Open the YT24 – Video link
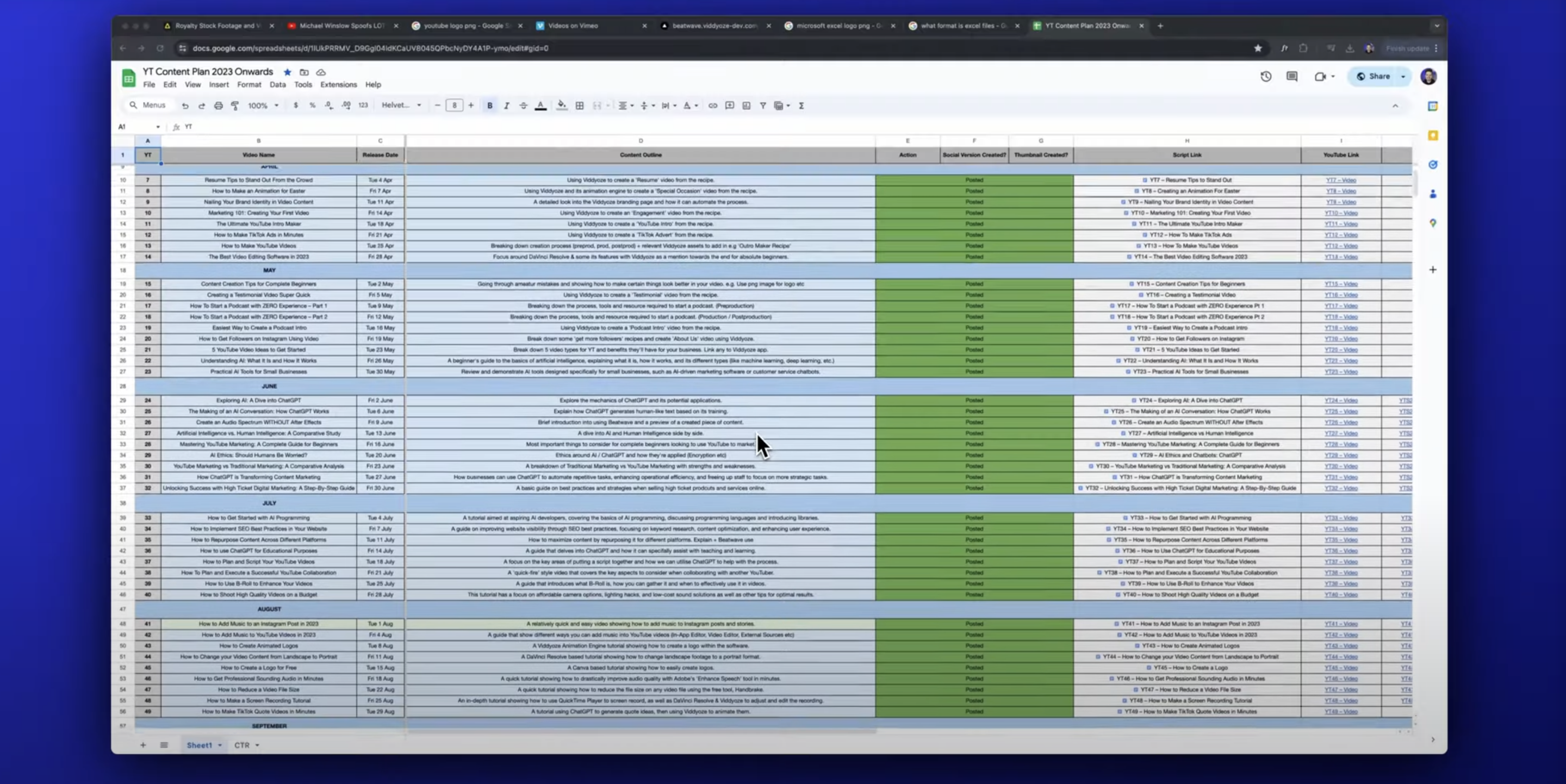 [x=1341, y=401]
